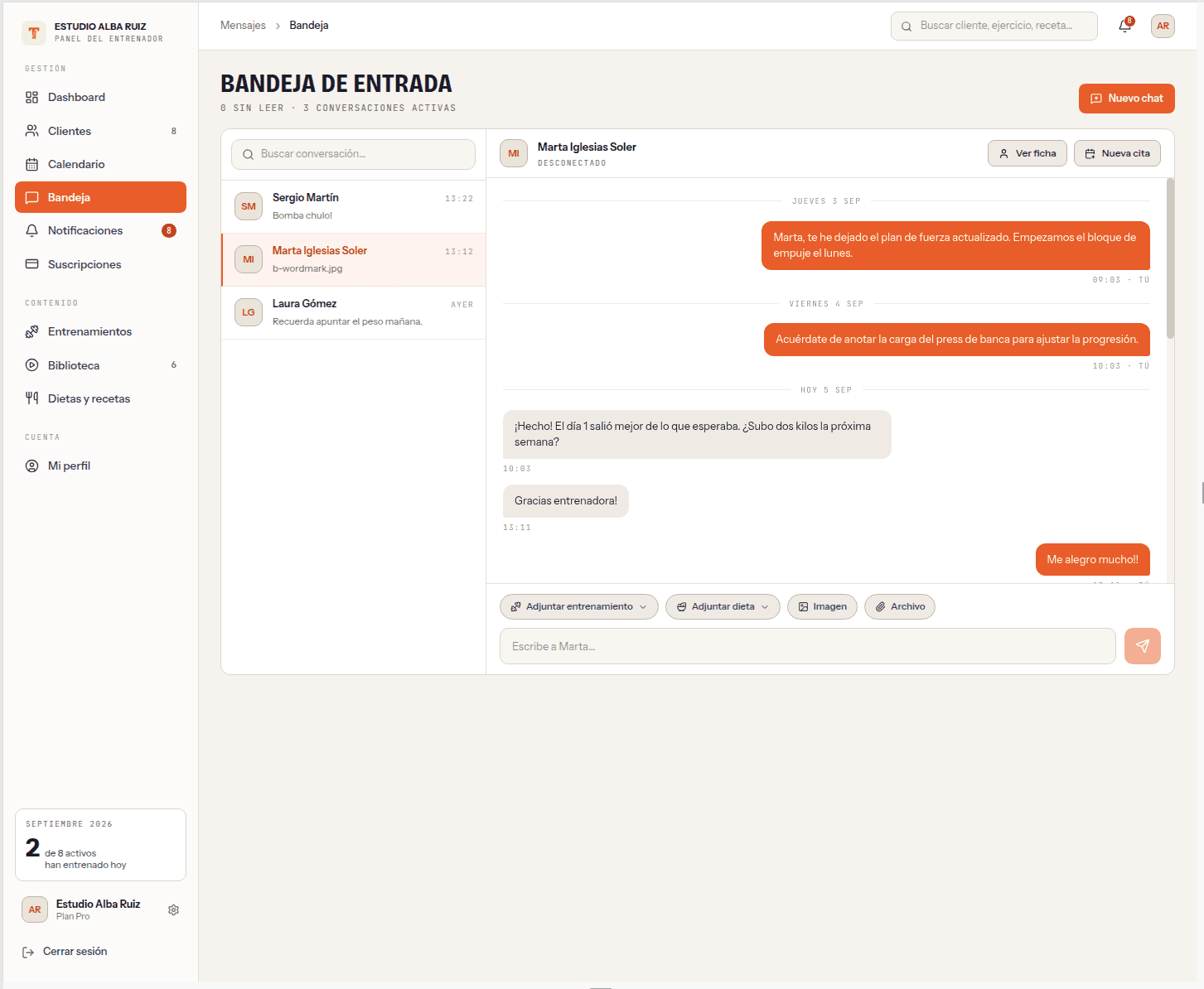Click the global Buscar cliente search box
The width and height of the screenshot is (1204, 989).
pos(994,26)
